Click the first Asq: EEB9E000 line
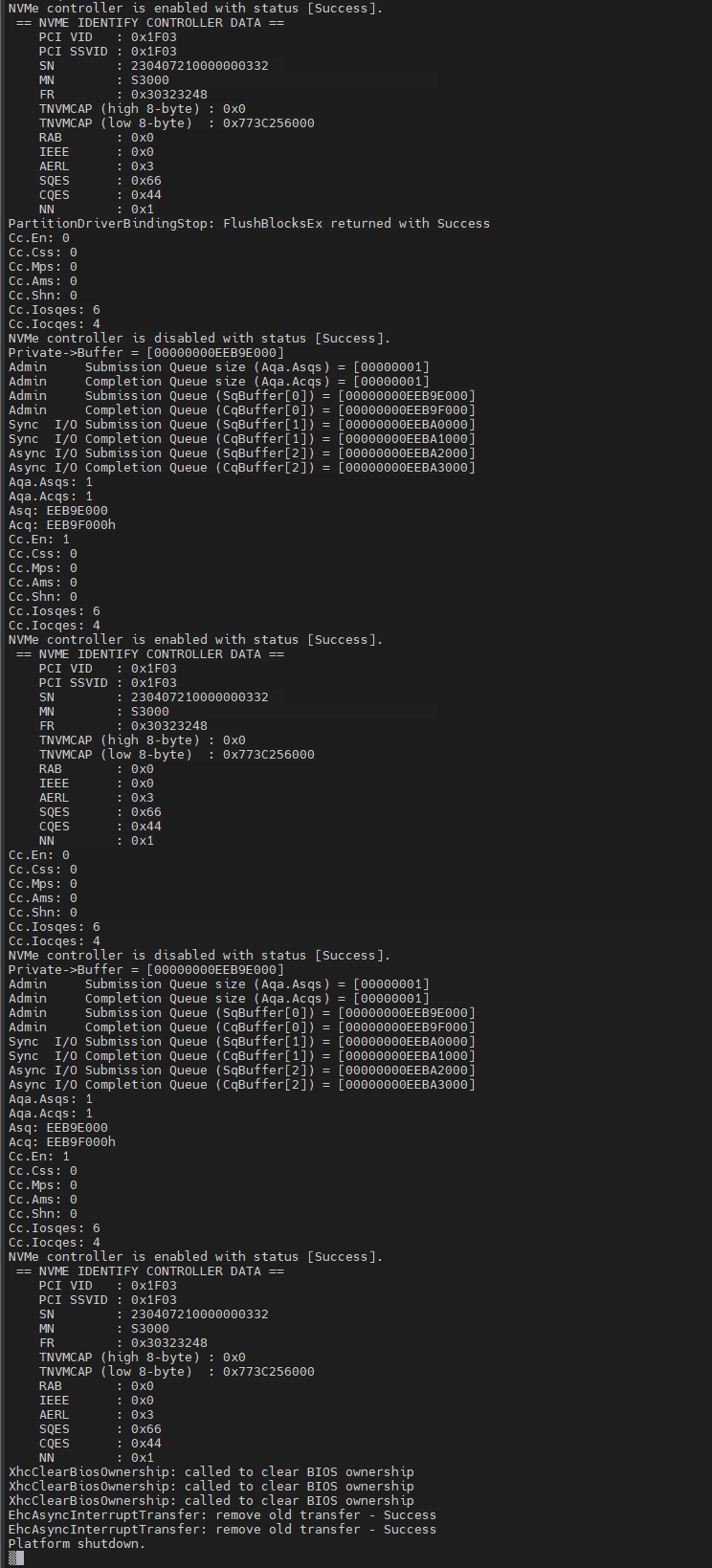This screenshot has width=712, height=1568. click(x=57, y=511)
